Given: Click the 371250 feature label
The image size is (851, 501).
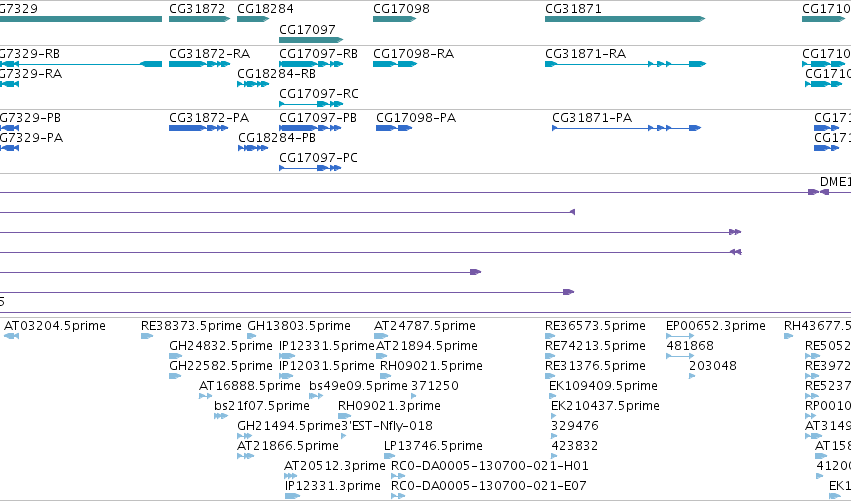Looking at the screenshot, I should click(x=435, y=386).
